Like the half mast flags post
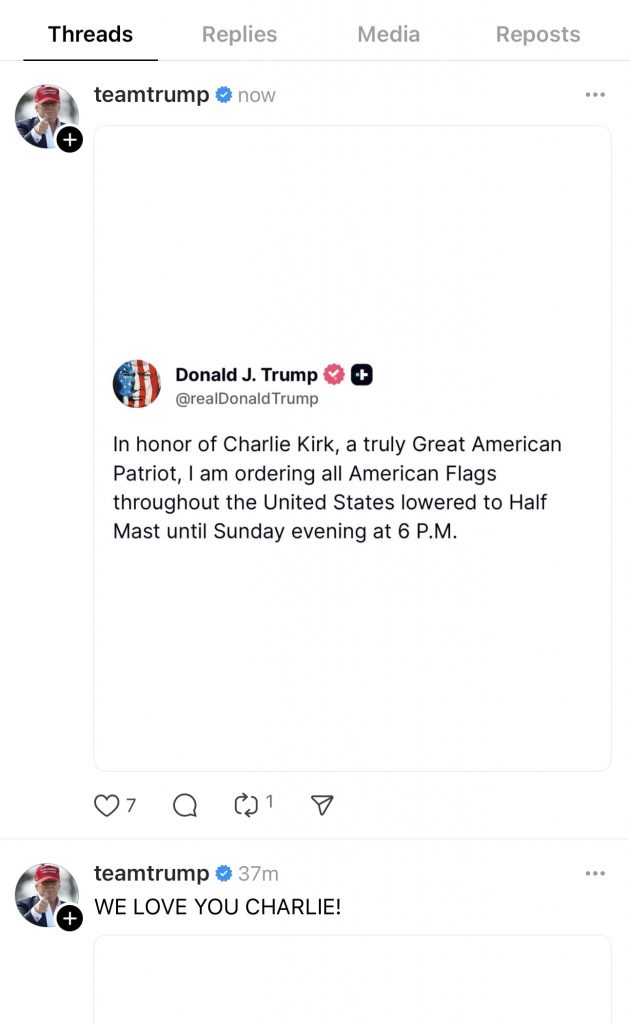Viewport: 629px width, 1024px height. 107,805
